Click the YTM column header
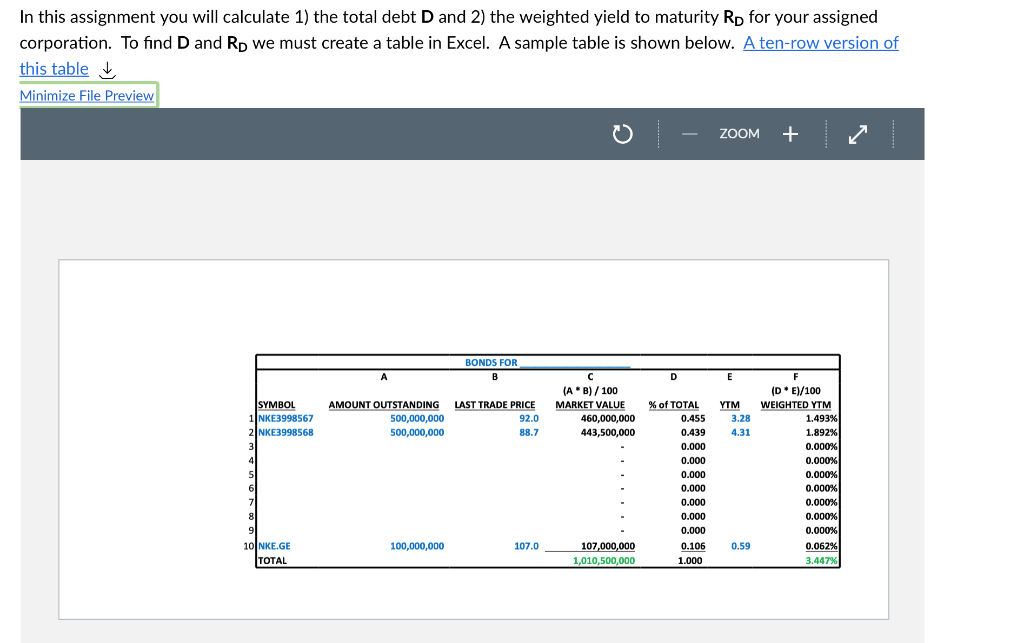Screen dimensions: 1024x643 pos(729,405)
